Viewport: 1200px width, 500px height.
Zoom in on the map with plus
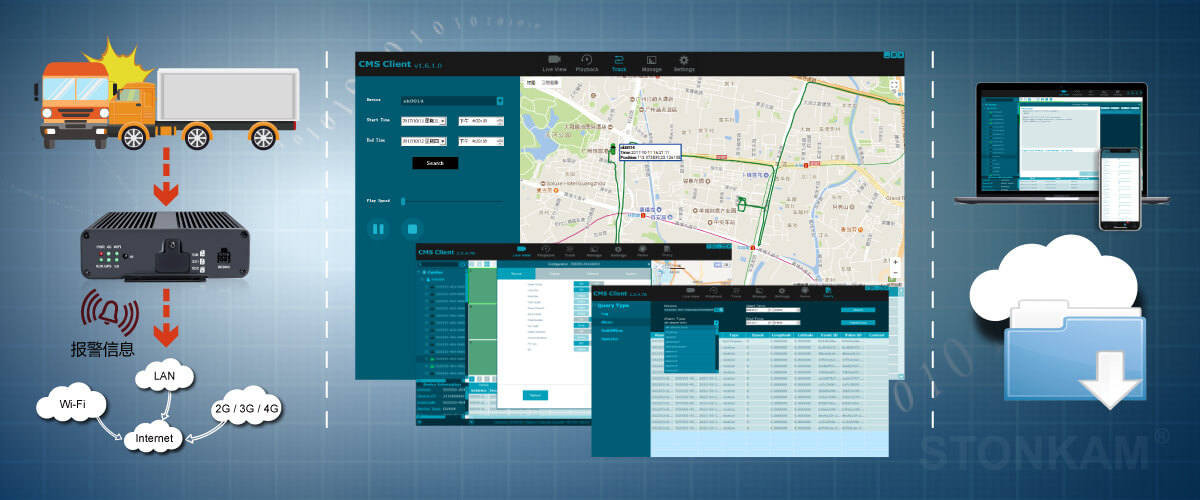894,263
